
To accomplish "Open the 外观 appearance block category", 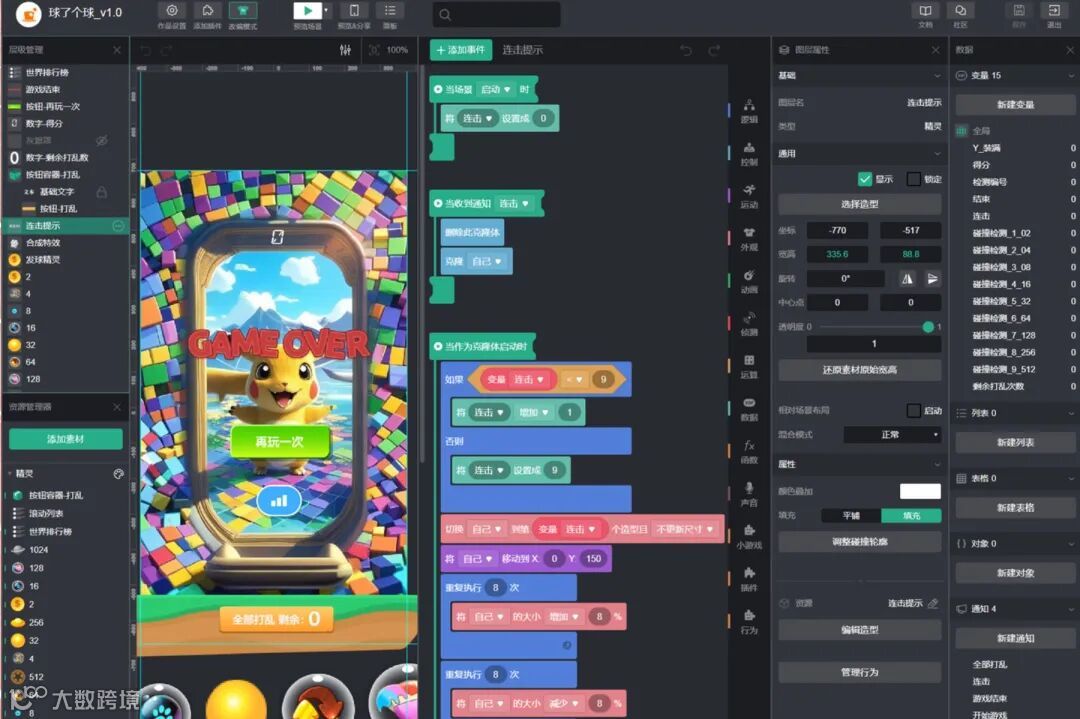I will pyautogui.click(x=749, y=238).
